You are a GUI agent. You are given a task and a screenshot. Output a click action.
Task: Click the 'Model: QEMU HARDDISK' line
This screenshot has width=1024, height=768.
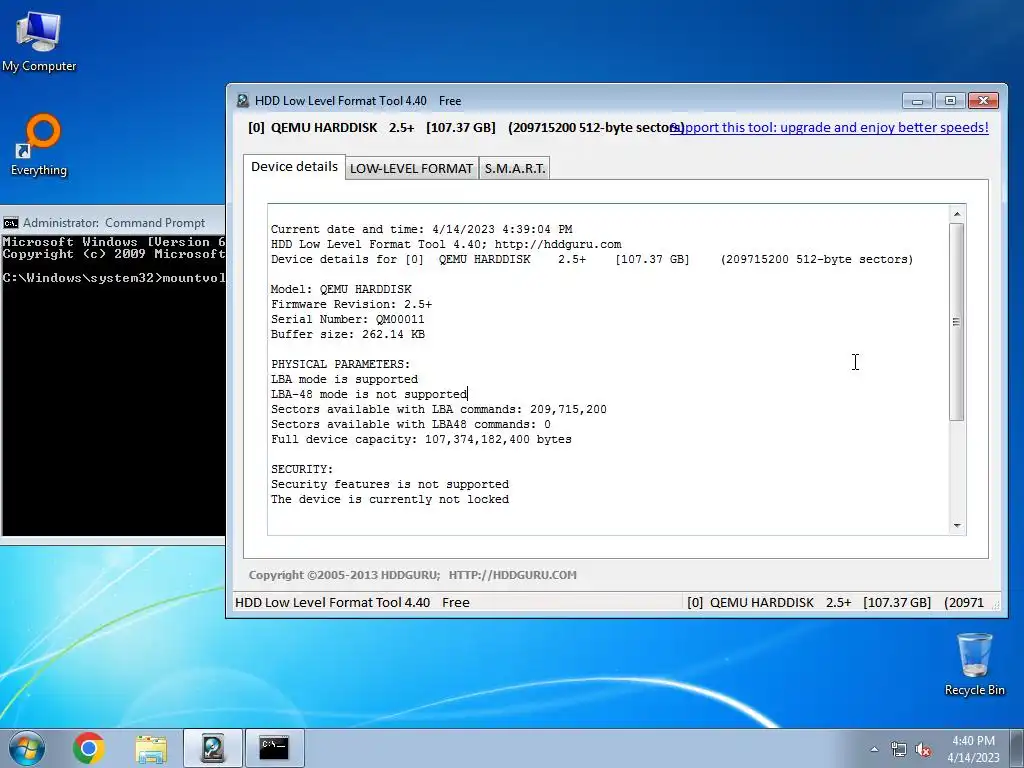(x=341, y=289)
